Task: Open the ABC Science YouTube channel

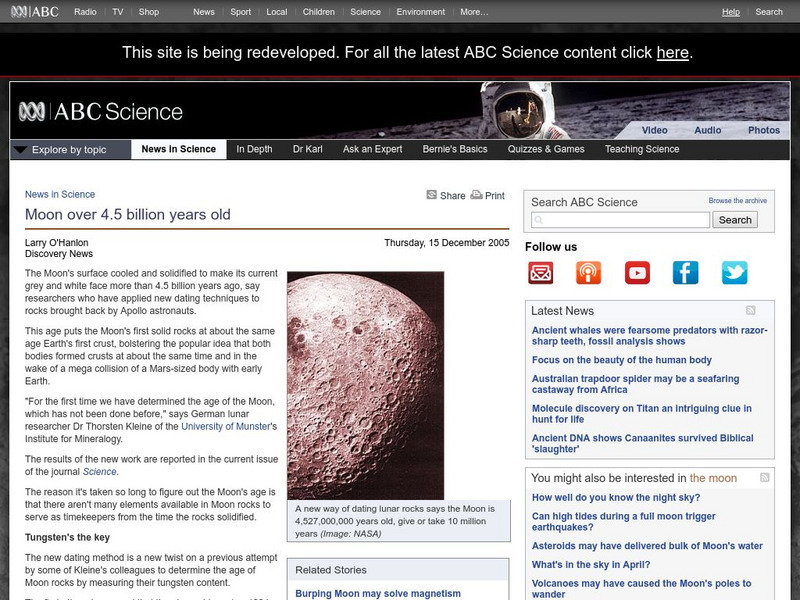Action: pyautogui.click(x=637, y=272)
